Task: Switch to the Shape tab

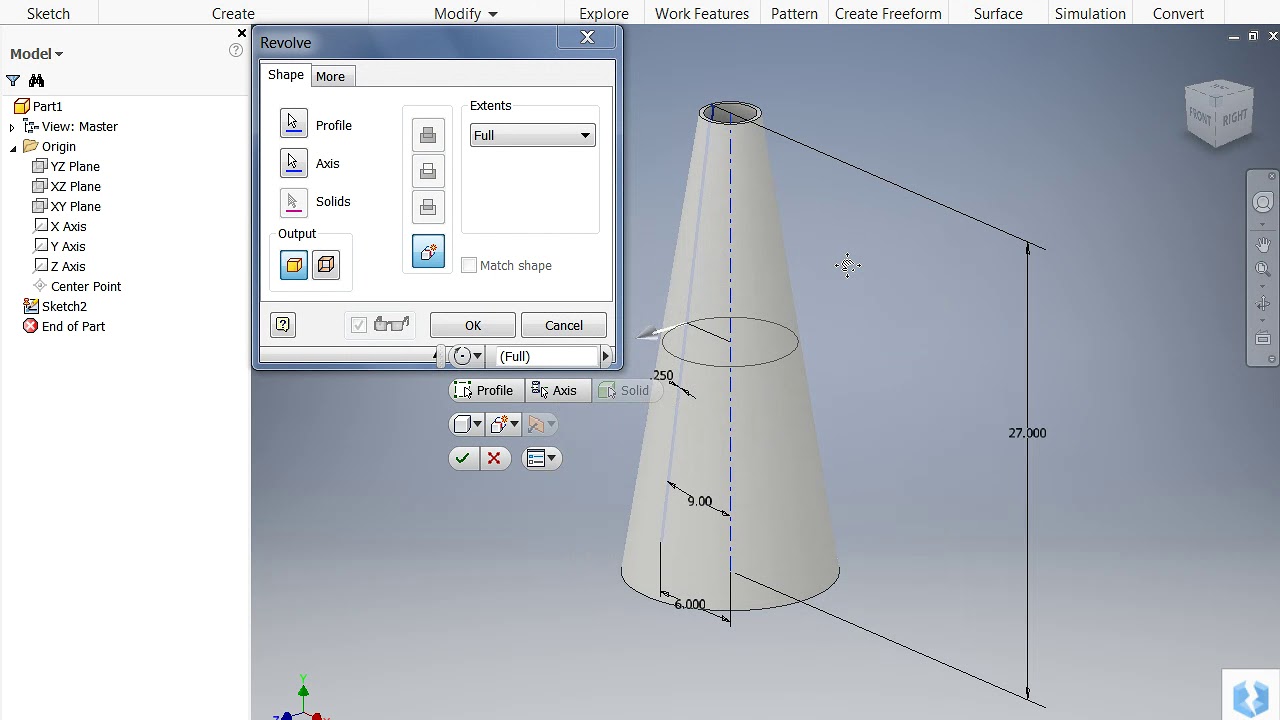Action: (x=286, y=75)
